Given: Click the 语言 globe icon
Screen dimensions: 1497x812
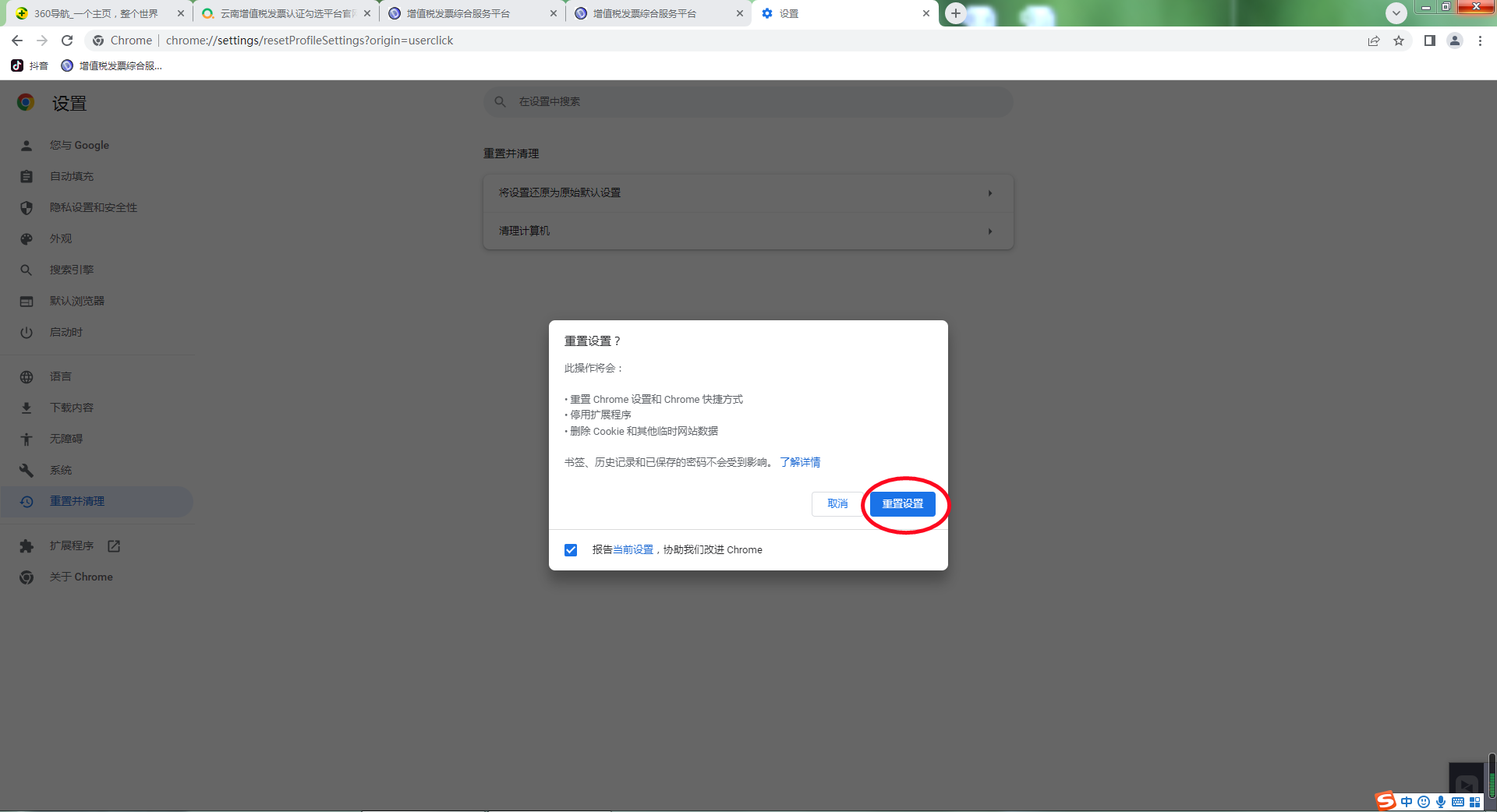Looking at the screenshot, I should 27,377.
